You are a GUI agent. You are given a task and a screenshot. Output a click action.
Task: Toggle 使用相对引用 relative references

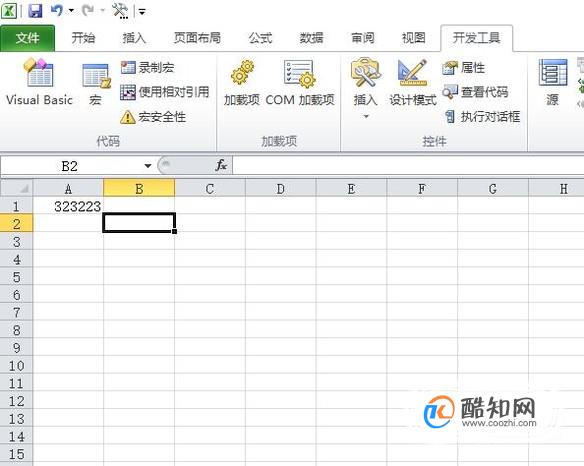(165, 92)
